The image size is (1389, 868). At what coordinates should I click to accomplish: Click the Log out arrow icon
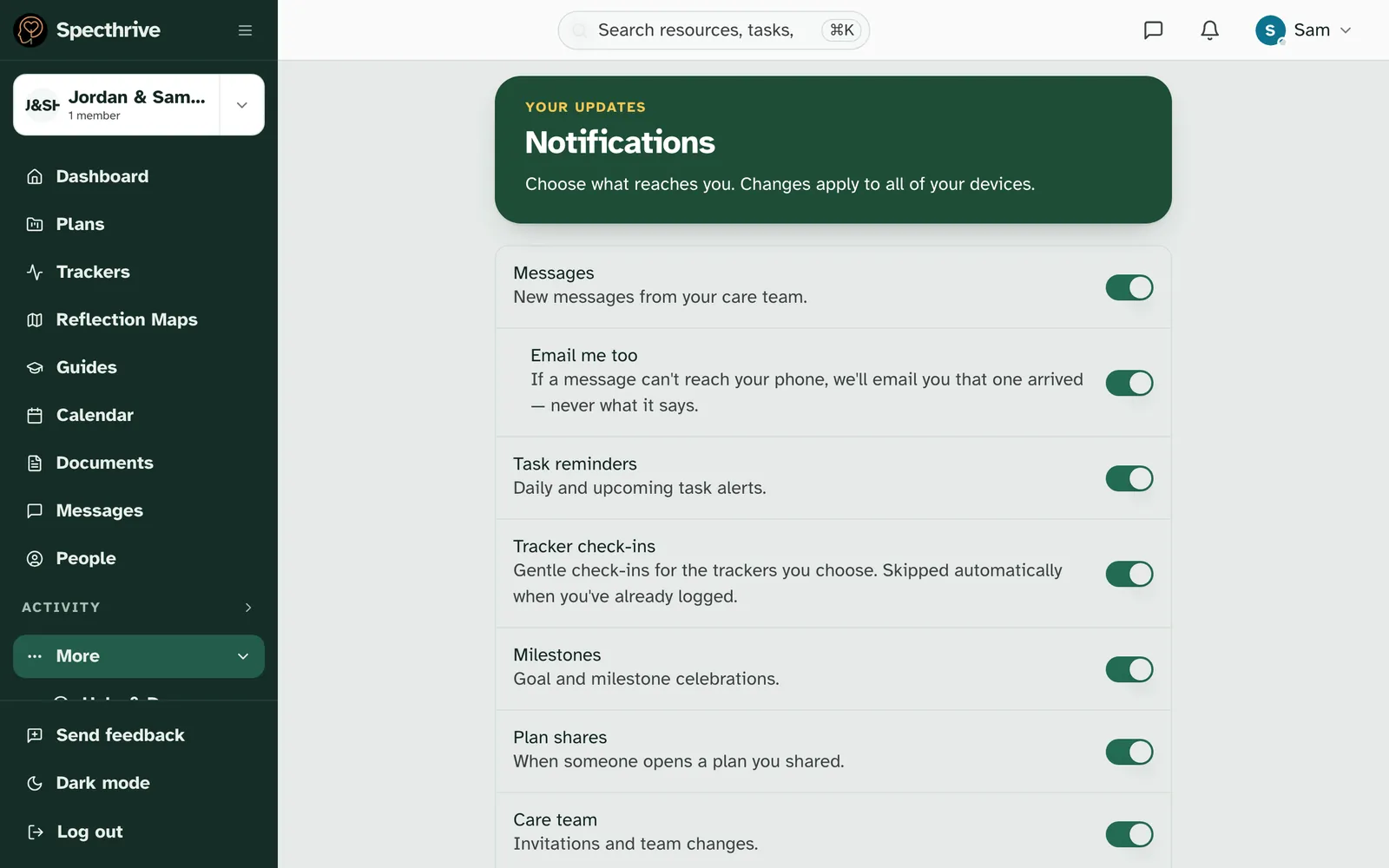35,832
